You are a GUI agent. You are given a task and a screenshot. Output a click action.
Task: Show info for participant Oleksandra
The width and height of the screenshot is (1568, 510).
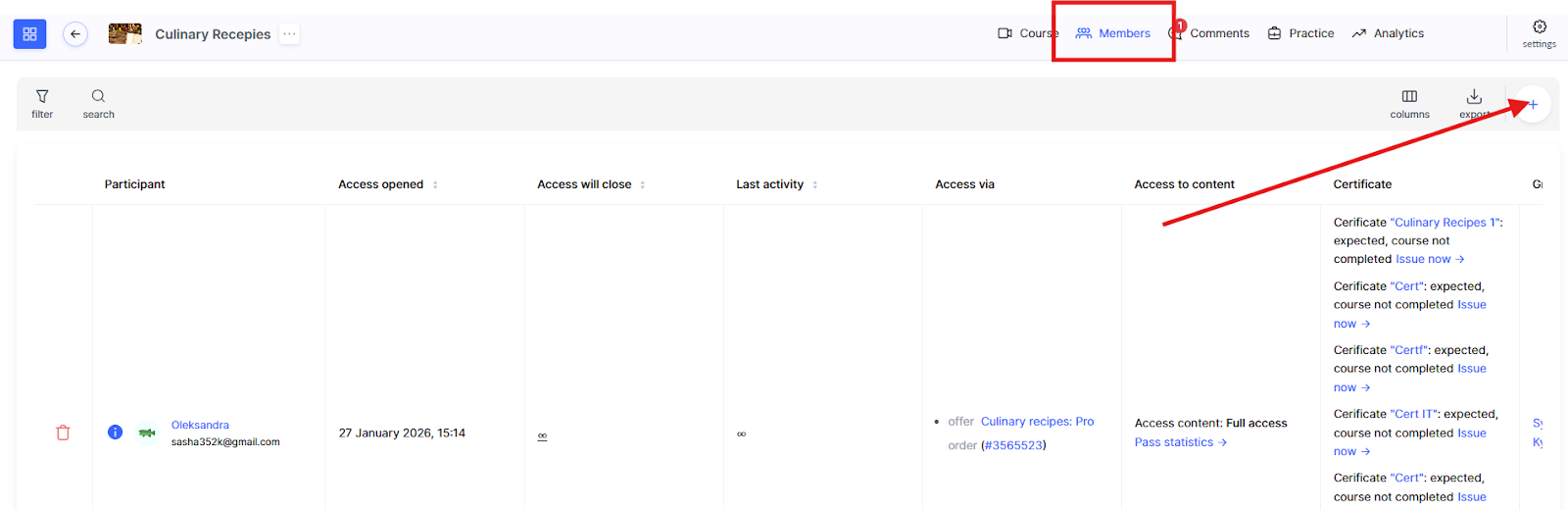click(116, 433)
